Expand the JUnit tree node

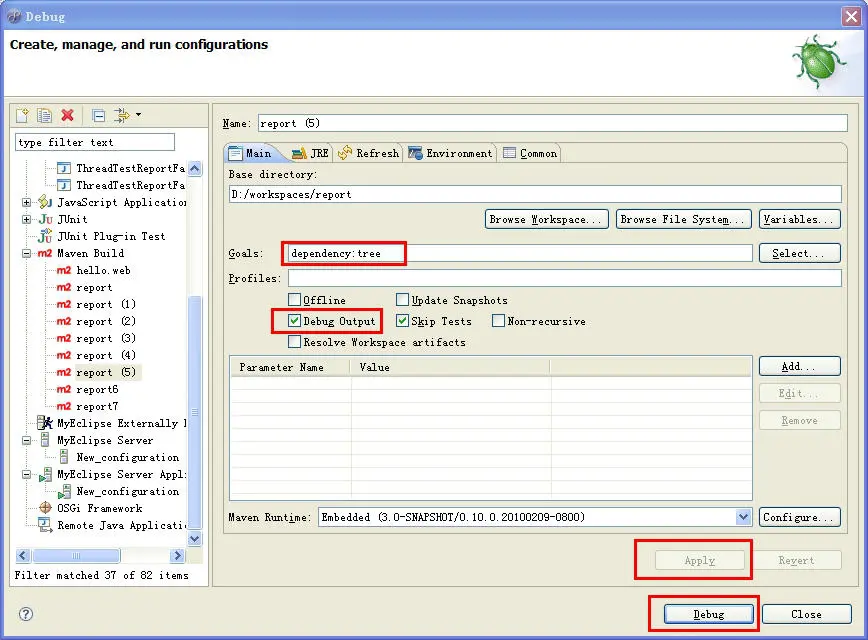(26, 219)
